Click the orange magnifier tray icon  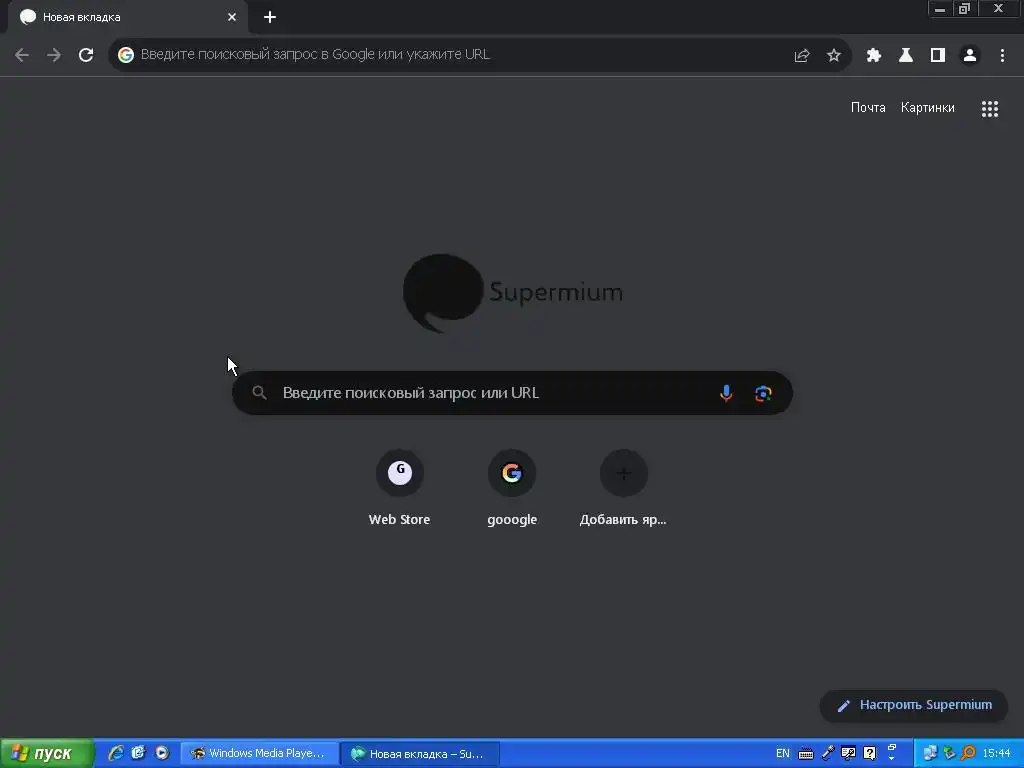click(x=968, y=754)
